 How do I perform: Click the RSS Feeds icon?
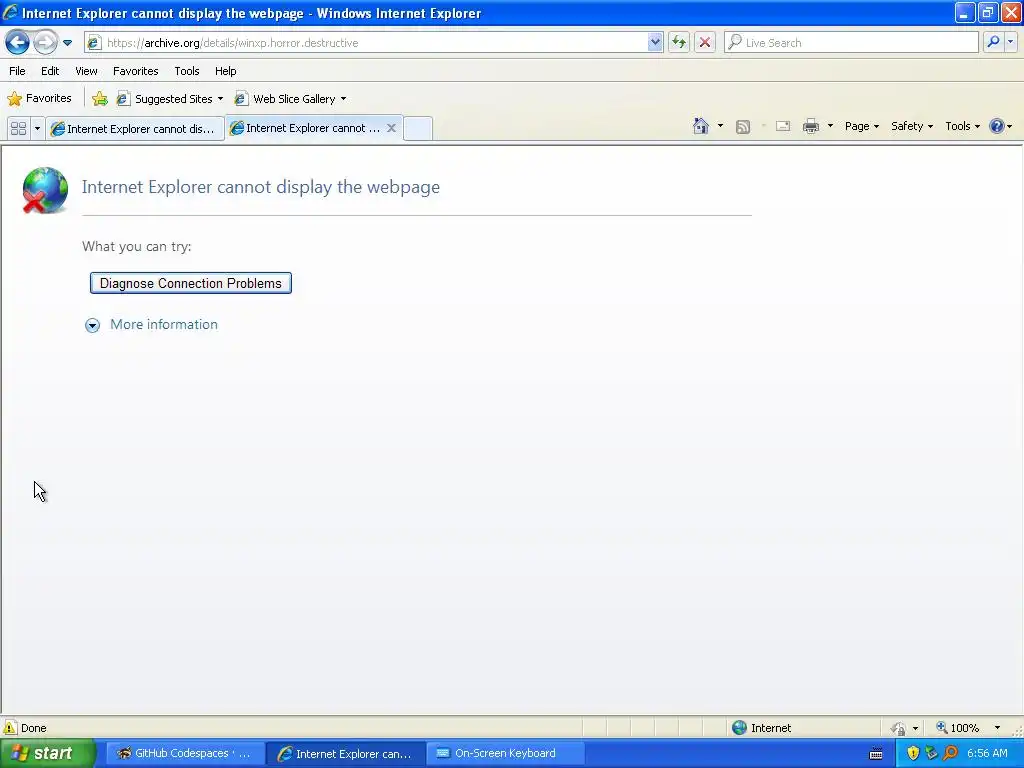[743, 127]
